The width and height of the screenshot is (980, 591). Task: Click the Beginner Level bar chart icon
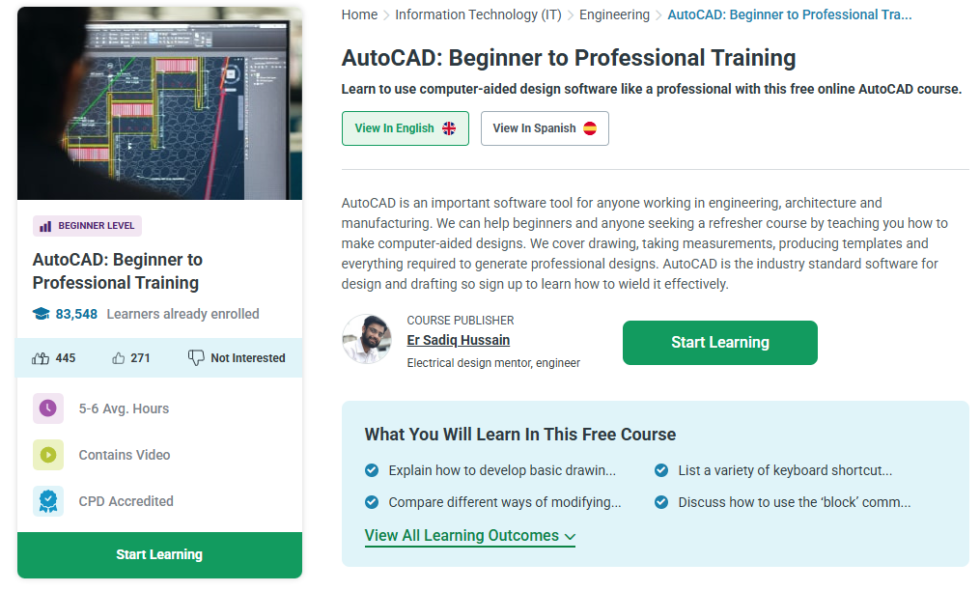[45, 226]
